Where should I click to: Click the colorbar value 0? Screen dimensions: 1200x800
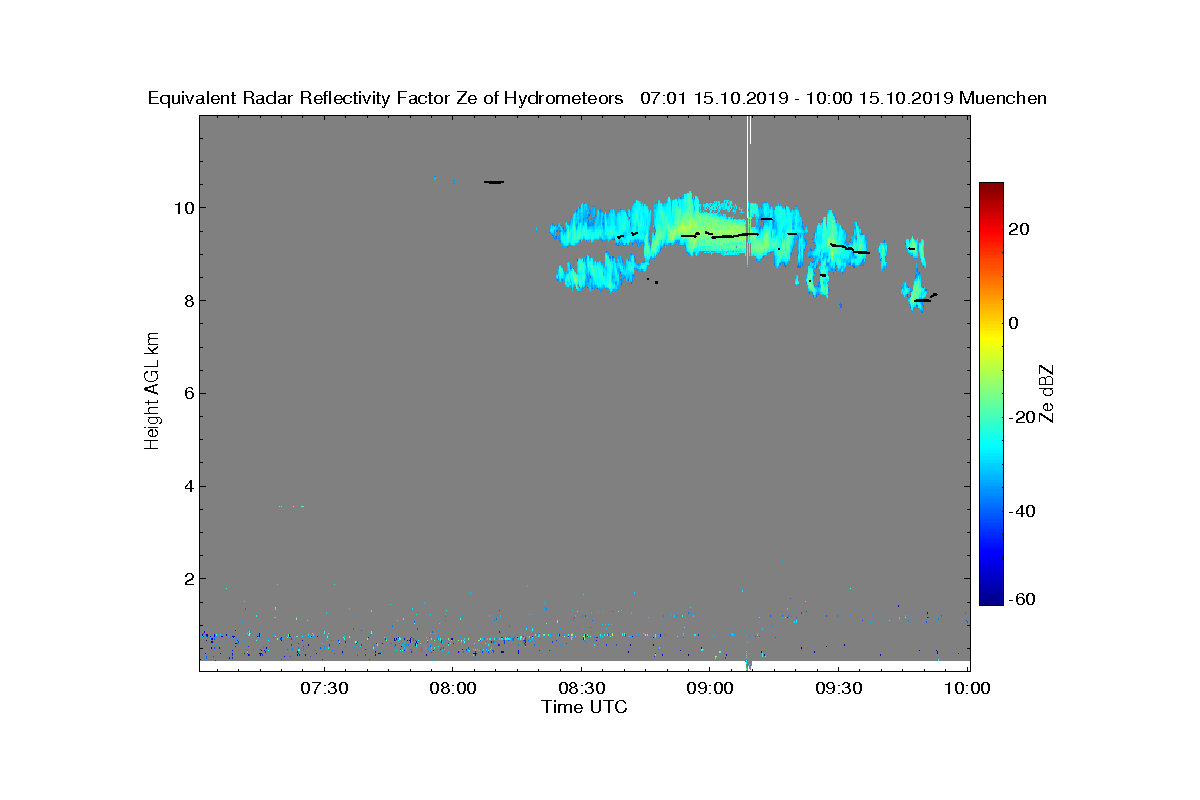point(1014,323)
